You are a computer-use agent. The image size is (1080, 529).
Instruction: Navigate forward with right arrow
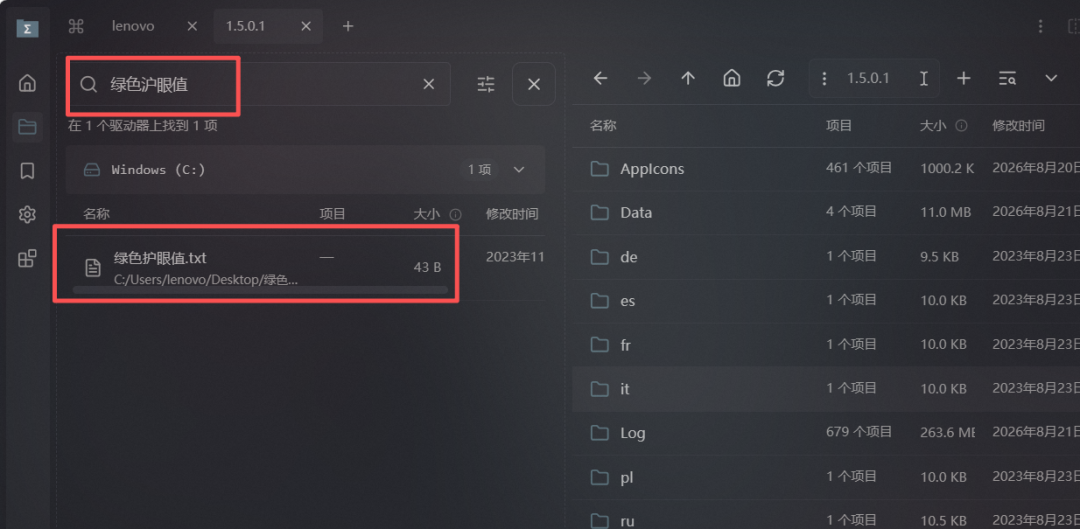click(644, 79)
